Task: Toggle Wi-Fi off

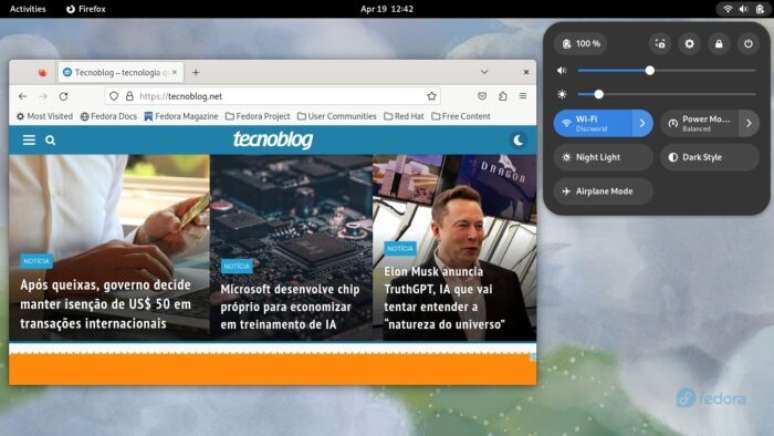Action: (x=592, y=123)
